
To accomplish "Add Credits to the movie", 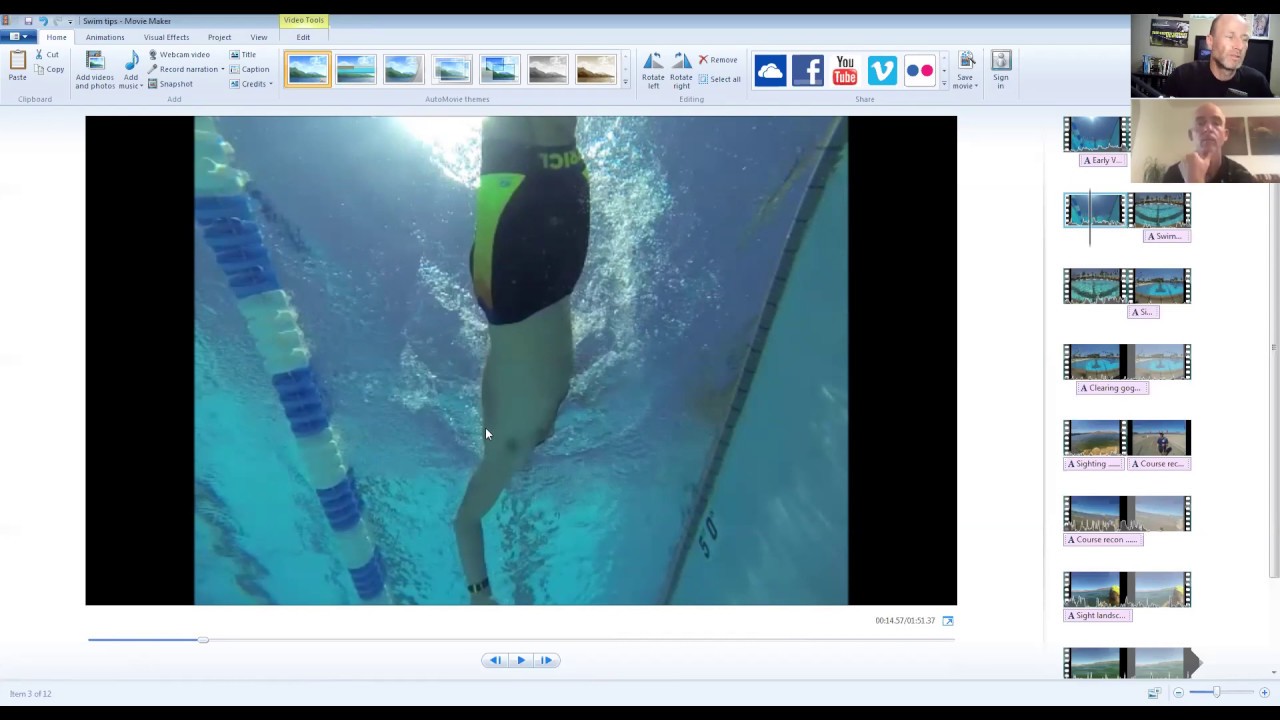I will coord(248,84).
